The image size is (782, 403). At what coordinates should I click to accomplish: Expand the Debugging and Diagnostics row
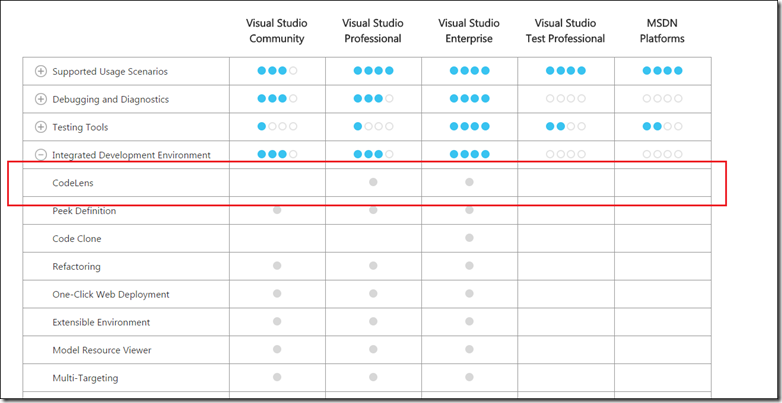pos(40,99)
